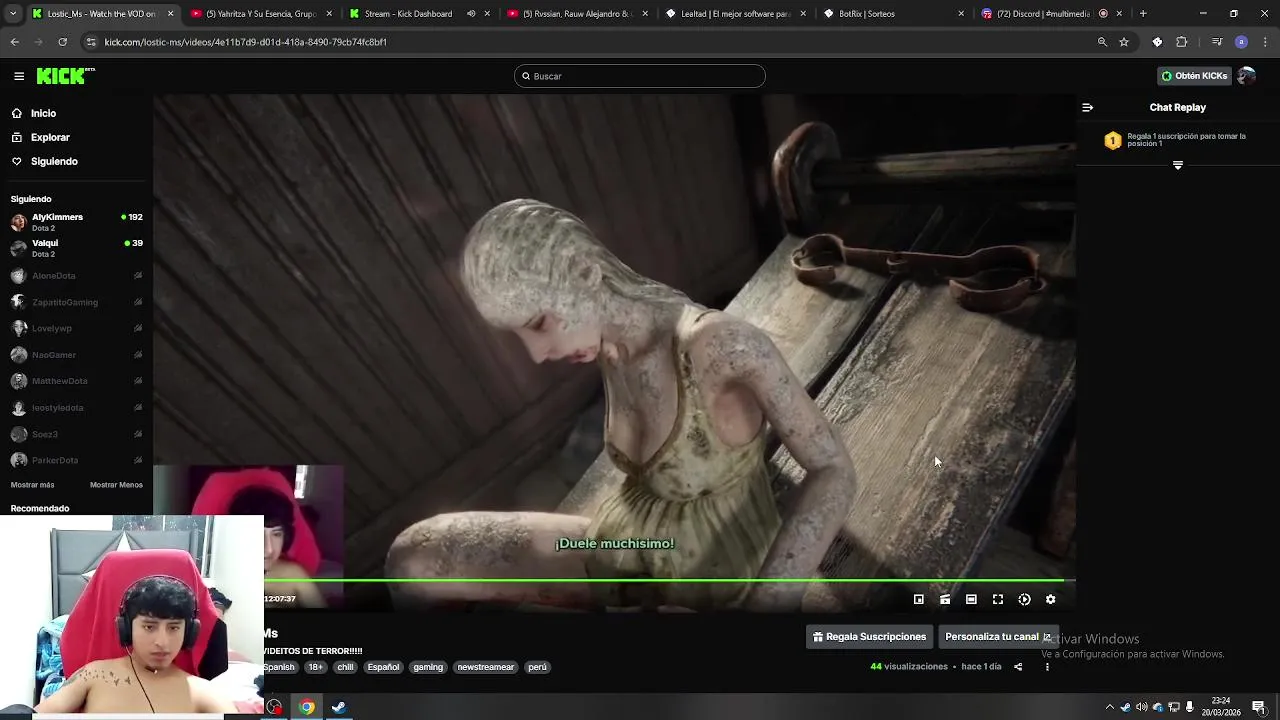The height and width of the screenshot is (720, 1280).
Task: Open AloneDota offline channel
Action: 76,275
